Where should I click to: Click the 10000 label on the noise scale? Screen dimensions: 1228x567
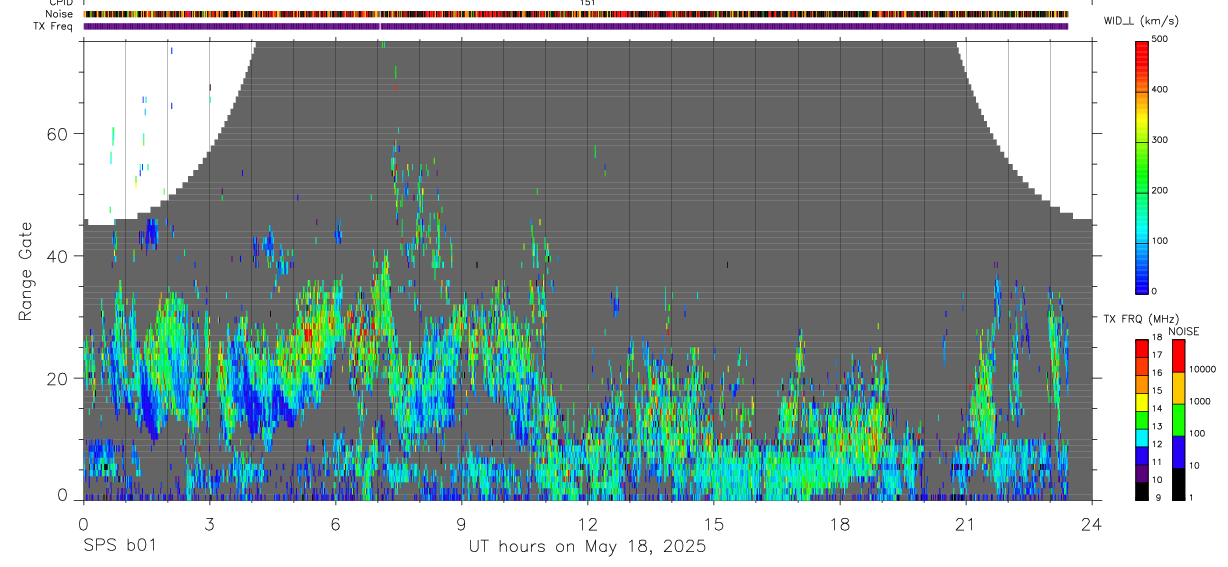1204,369
